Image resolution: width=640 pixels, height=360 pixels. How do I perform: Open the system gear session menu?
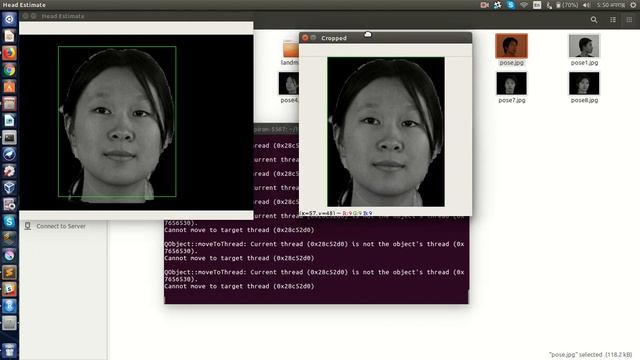click(633, 5)
